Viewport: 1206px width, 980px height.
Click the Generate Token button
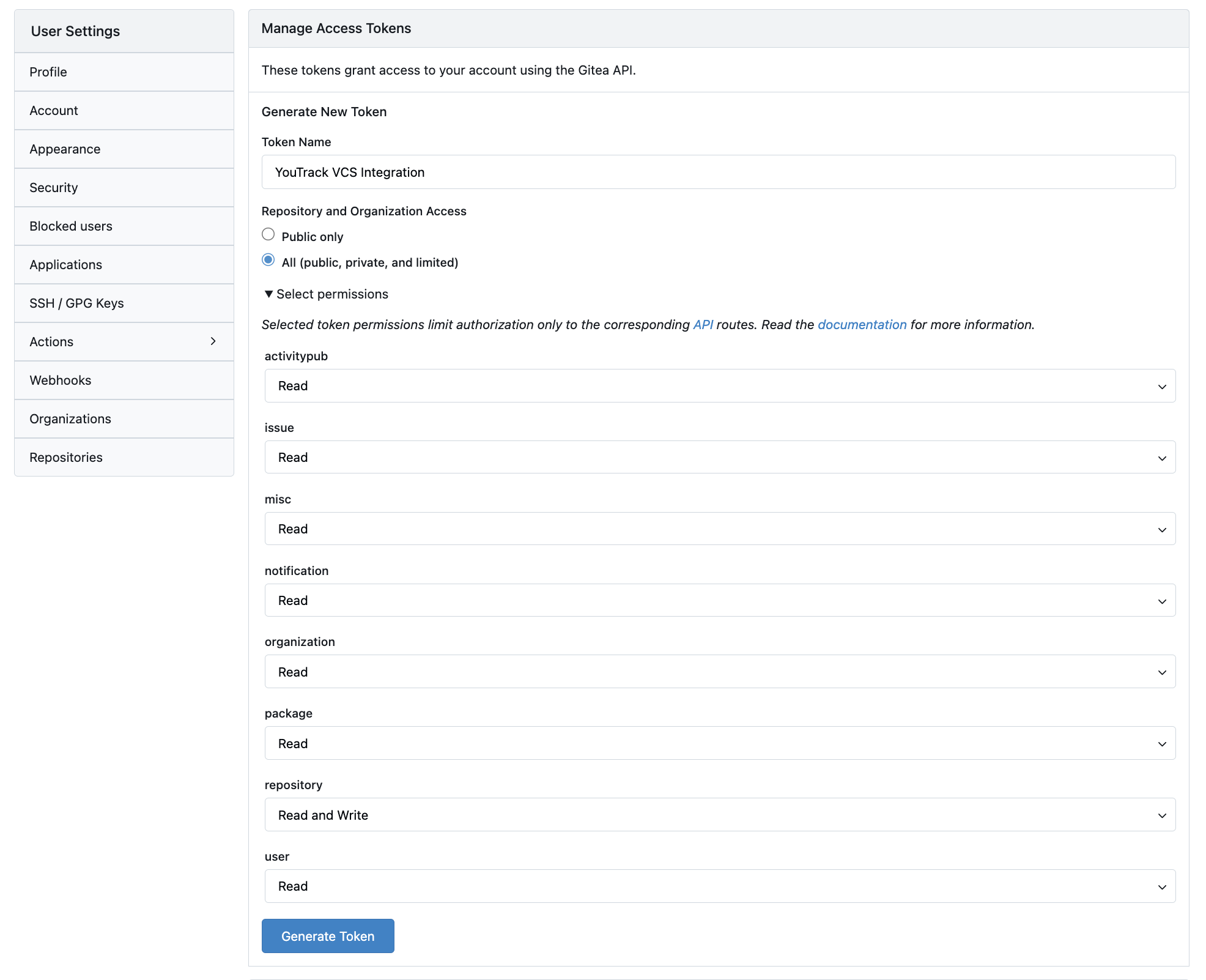[x=327, y=935]
